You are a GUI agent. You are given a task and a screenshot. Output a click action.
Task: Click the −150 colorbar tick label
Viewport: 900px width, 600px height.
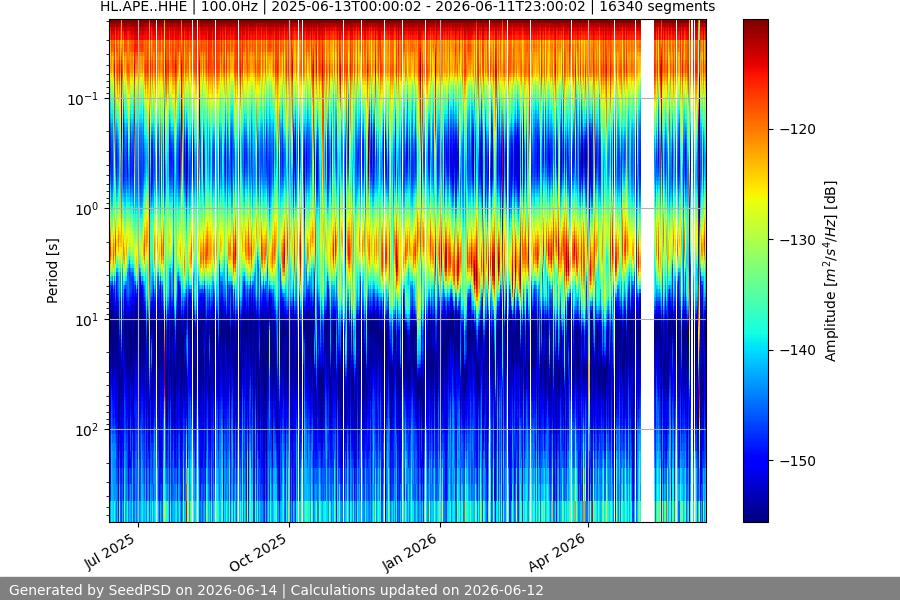pyautogui.click(x=798, y=461)
